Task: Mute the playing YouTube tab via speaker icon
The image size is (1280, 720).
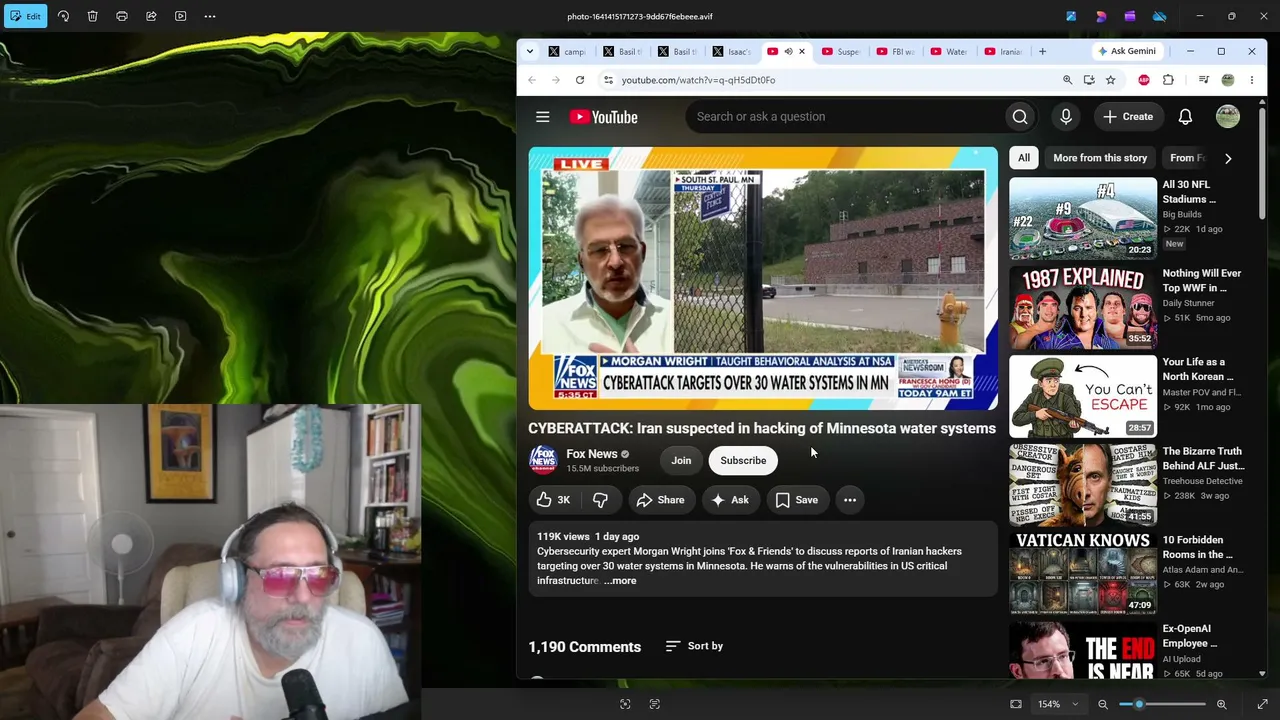Action: click(788, 51)
